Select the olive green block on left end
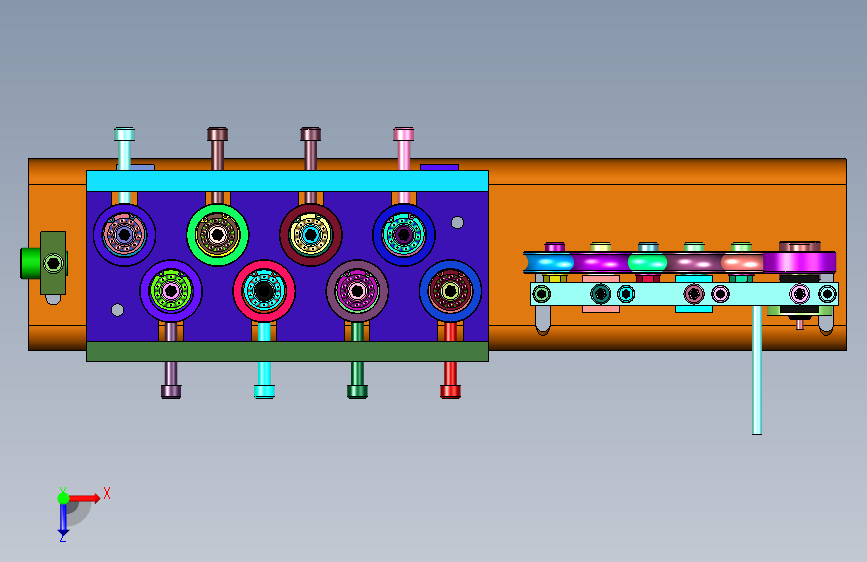This screenshot has height=562, width=867. [53, 263]
